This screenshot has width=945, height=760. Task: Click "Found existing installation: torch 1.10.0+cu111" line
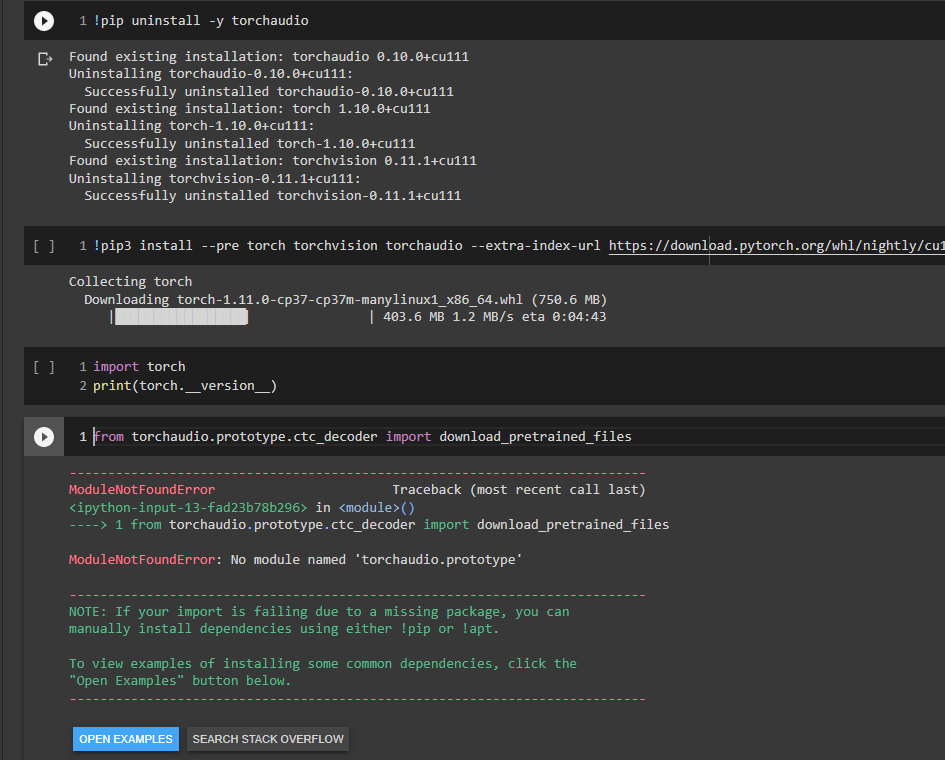[x=250, y=108]
